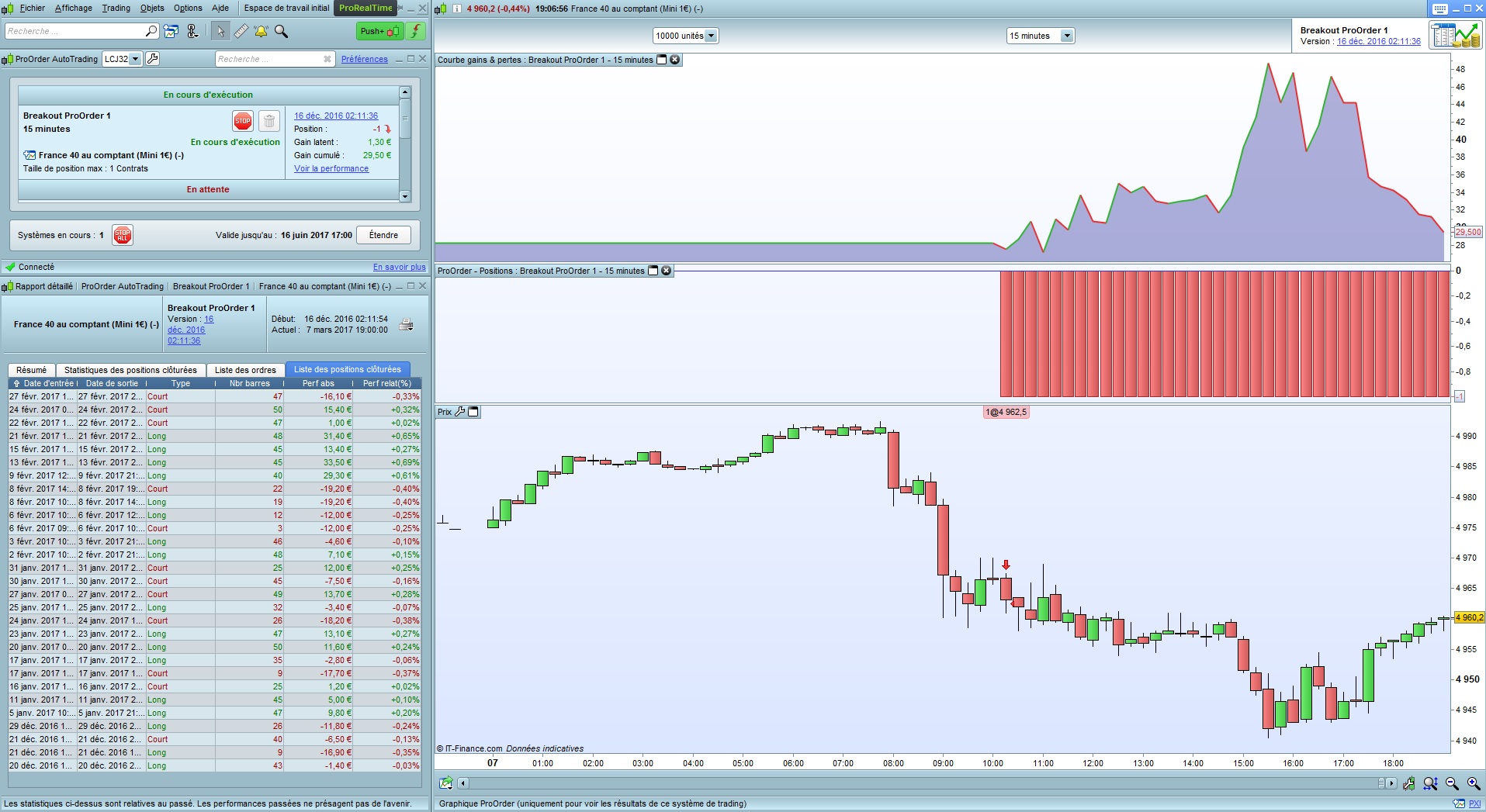1486x812 pixels.
Task: Close the ProOrder Positions panel
Action: point(666,271)
